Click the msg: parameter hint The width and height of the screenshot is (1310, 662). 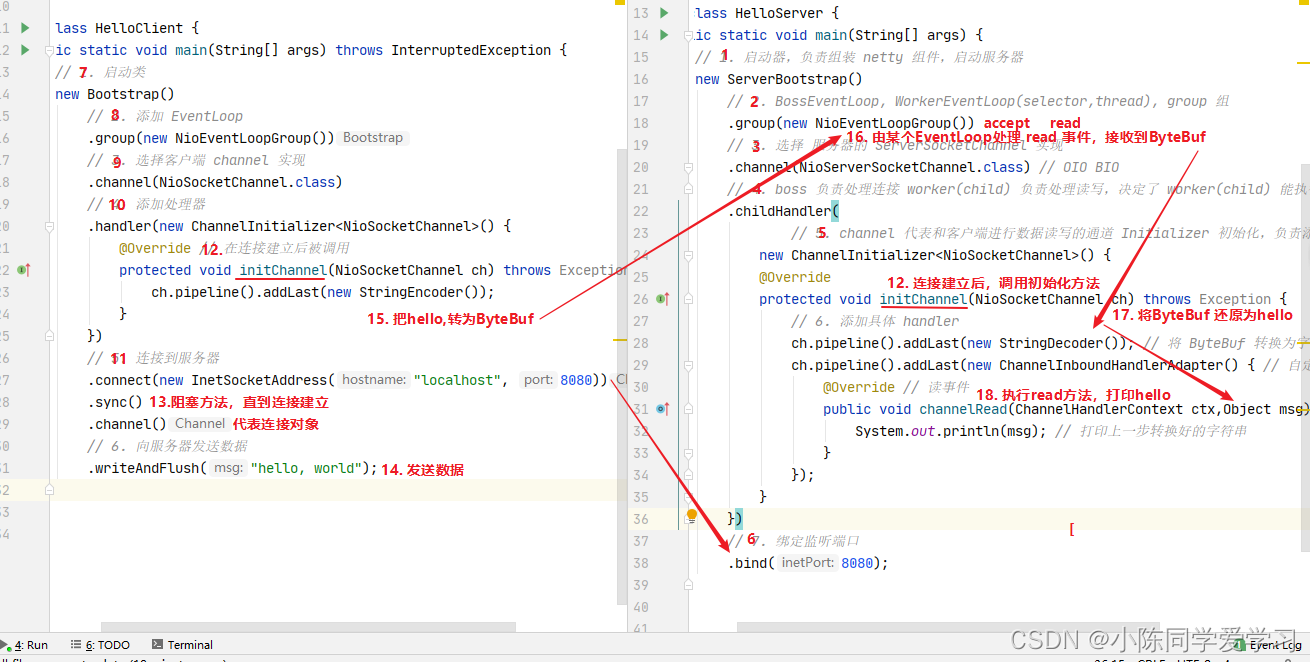coord(228,468)
